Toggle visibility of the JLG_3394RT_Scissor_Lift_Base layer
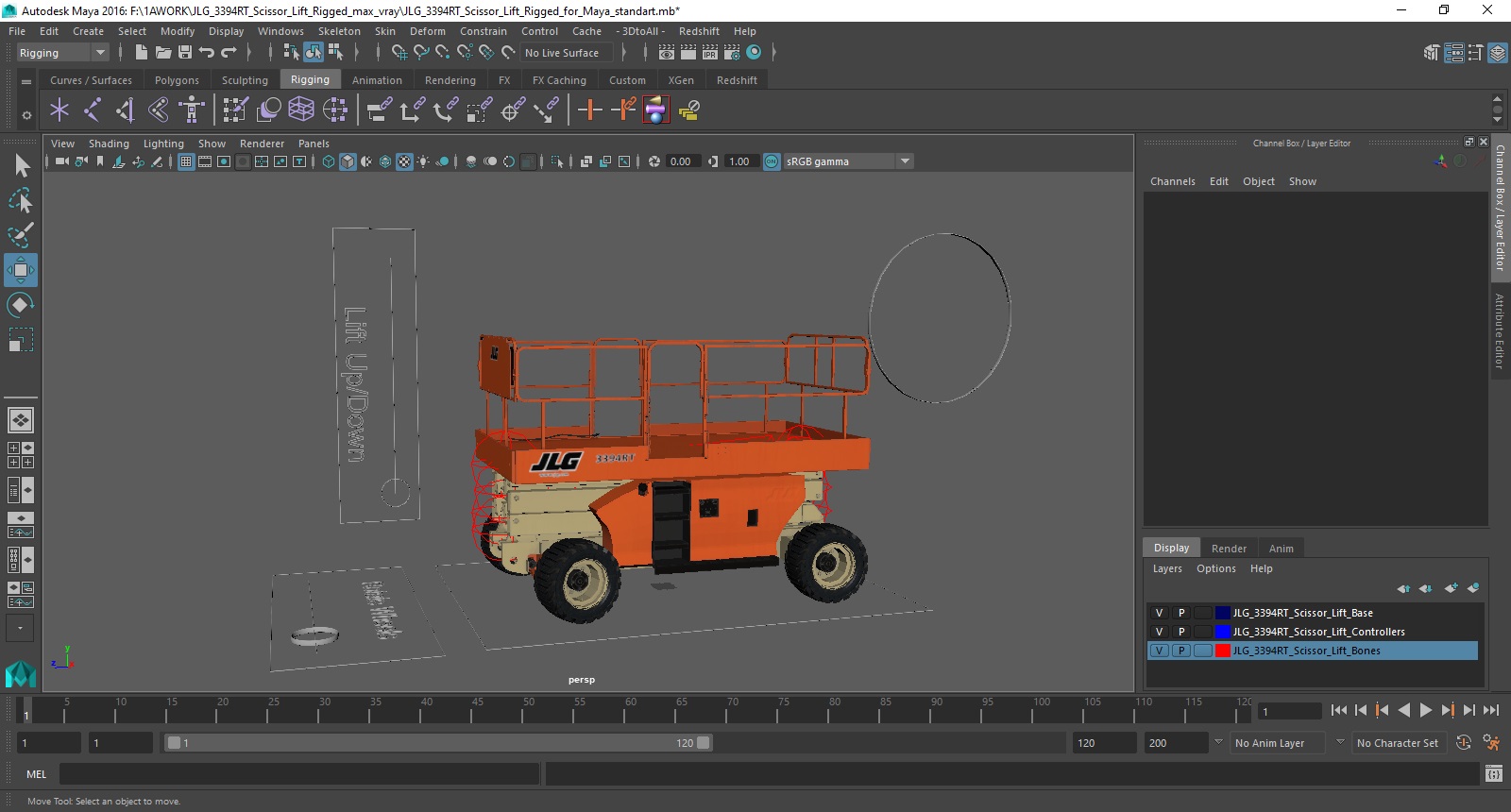The height and width of the screenshot is (812, 1511). pos(1160,613)
